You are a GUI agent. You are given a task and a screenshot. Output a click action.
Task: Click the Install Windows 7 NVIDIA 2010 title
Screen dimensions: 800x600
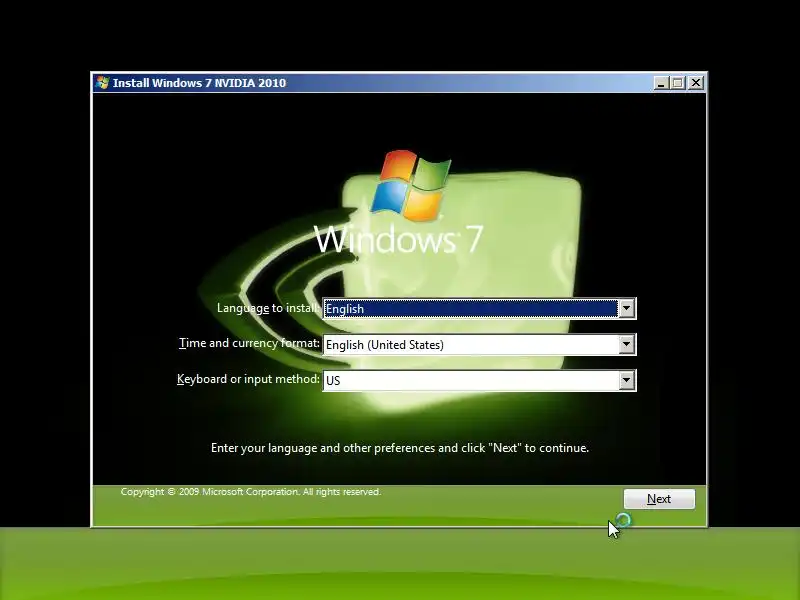coord(199,83)
